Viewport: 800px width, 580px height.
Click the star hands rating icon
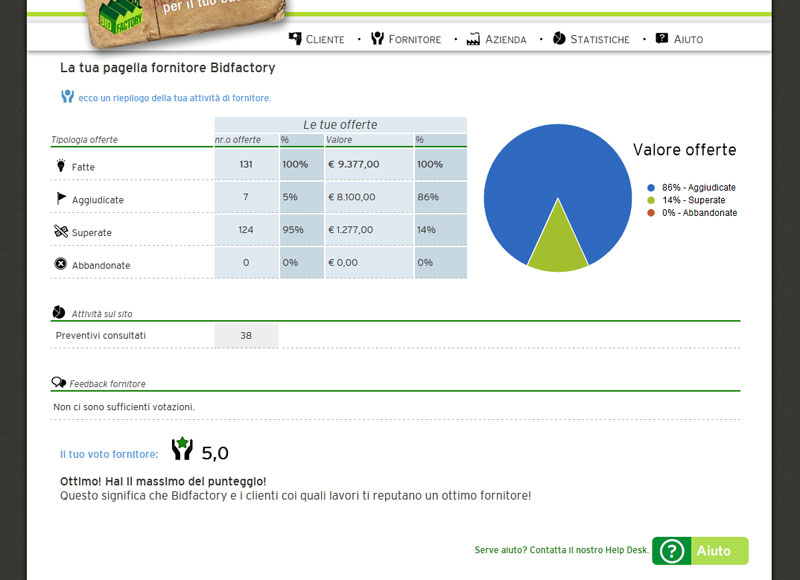click(x=182, y=448)
